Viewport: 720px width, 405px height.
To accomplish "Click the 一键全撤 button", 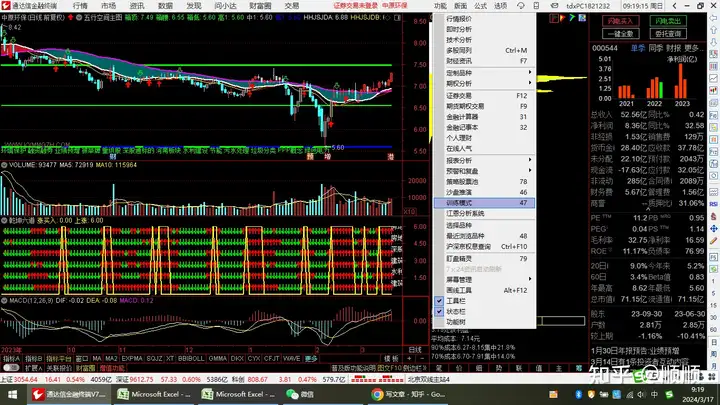I will [620, 34].
